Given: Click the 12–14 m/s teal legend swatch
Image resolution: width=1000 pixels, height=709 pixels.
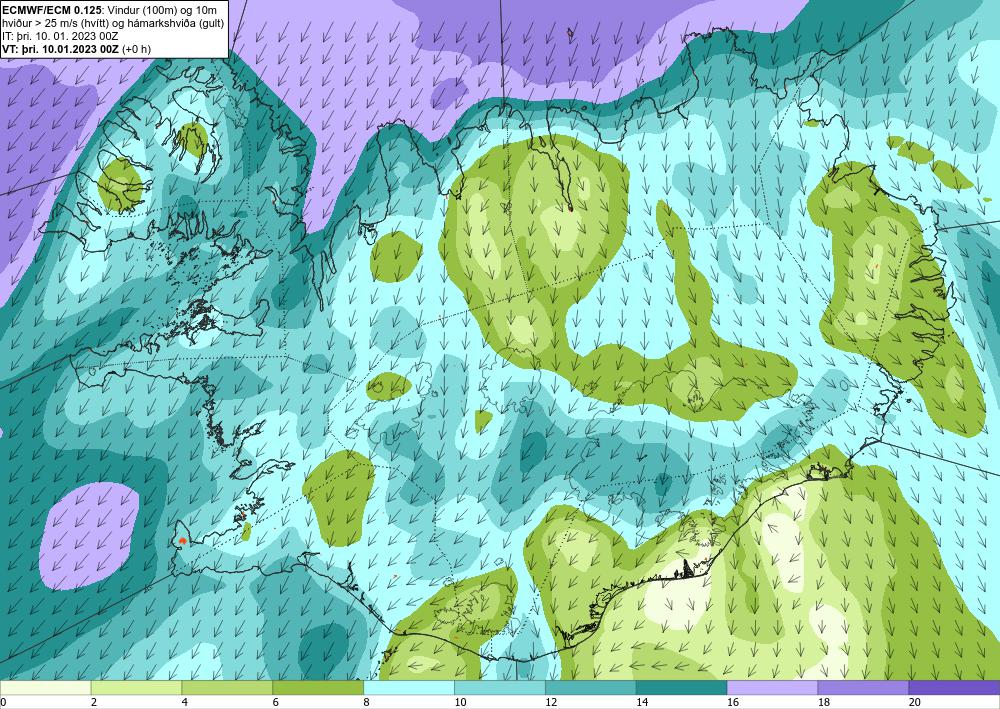Looking at the screenshot, I should point(591,688).
